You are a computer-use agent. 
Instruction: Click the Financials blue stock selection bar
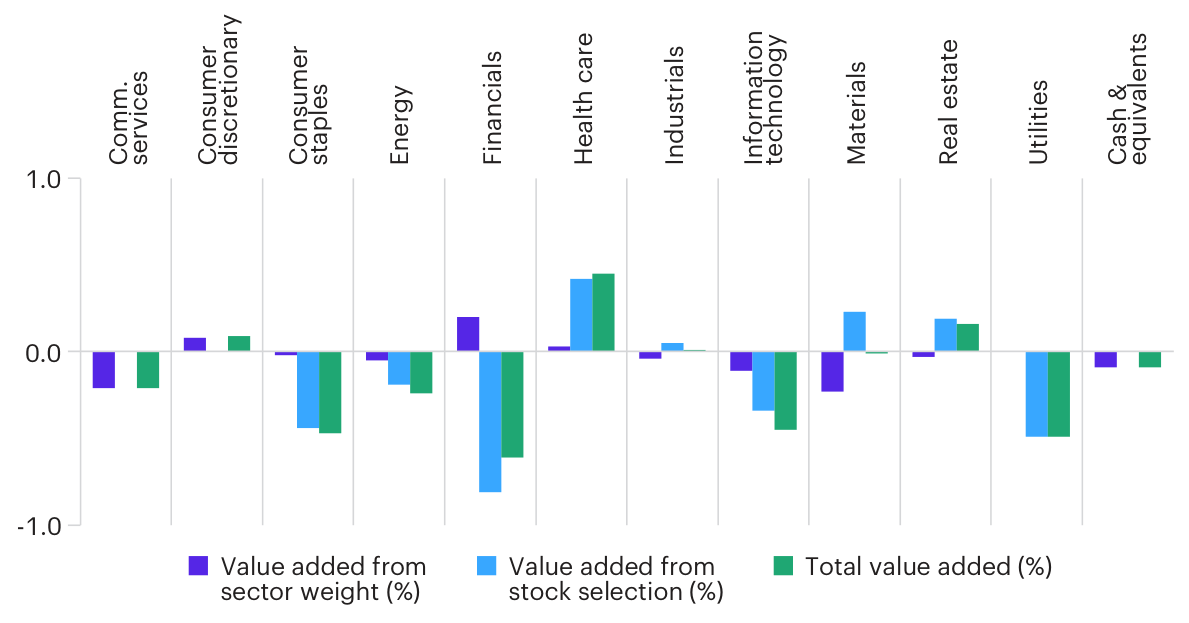point(490,421)
